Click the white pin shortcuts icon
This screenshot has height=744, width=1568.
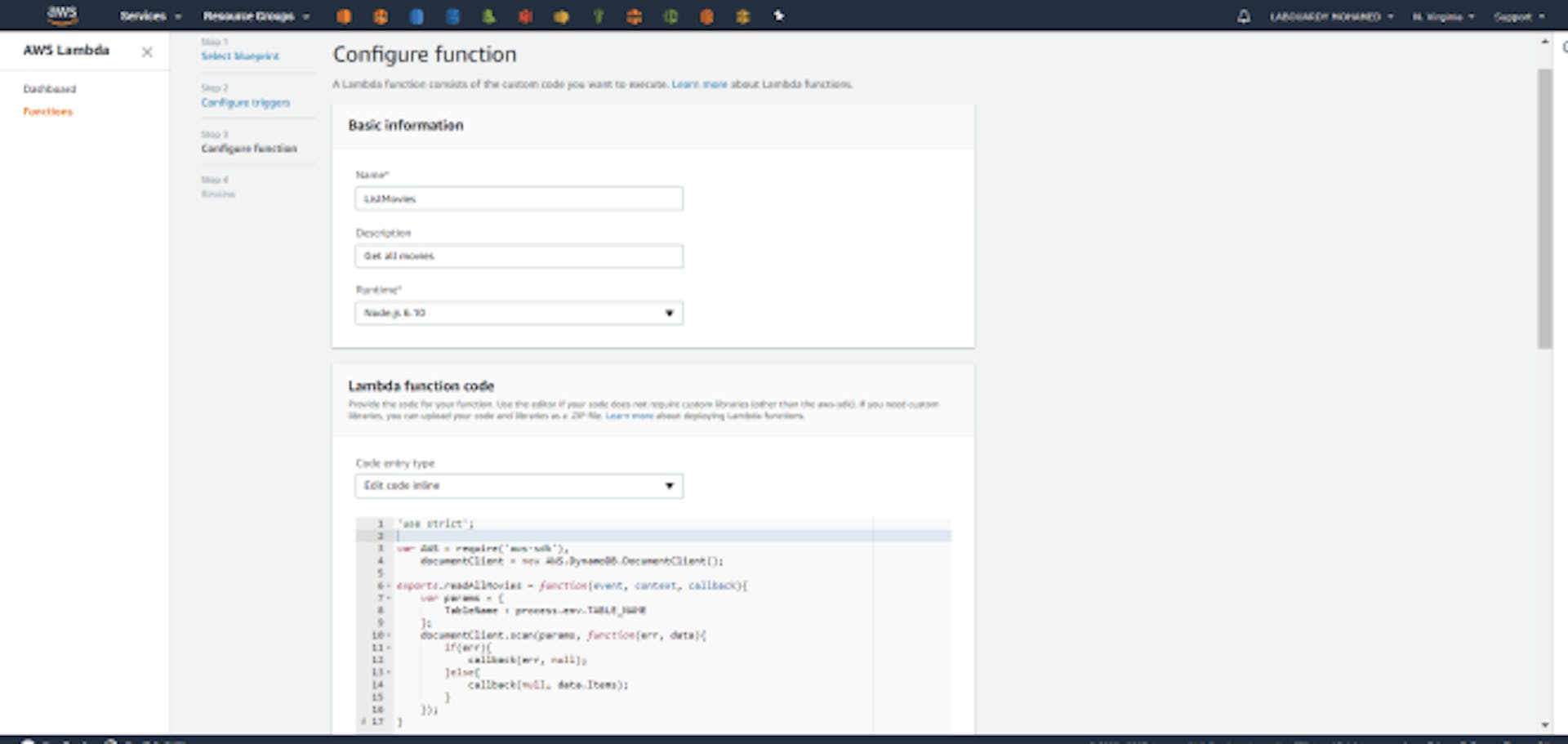point(779,16)
